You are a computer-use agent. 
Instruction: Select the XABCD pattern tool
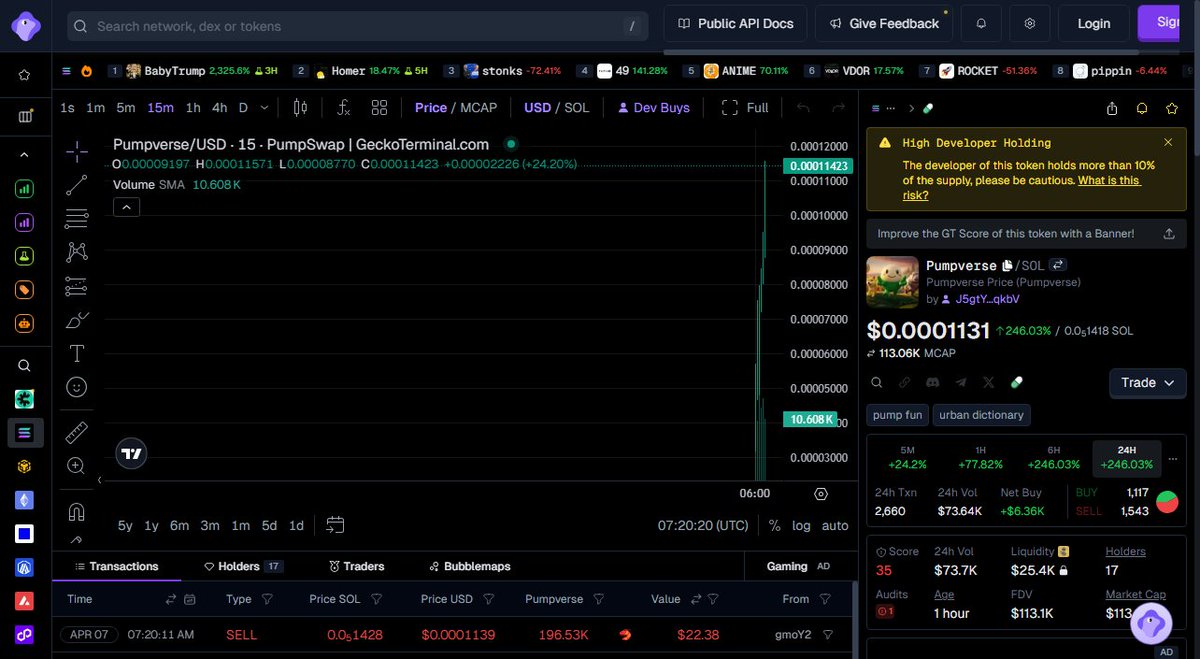(x=77, y=252)
